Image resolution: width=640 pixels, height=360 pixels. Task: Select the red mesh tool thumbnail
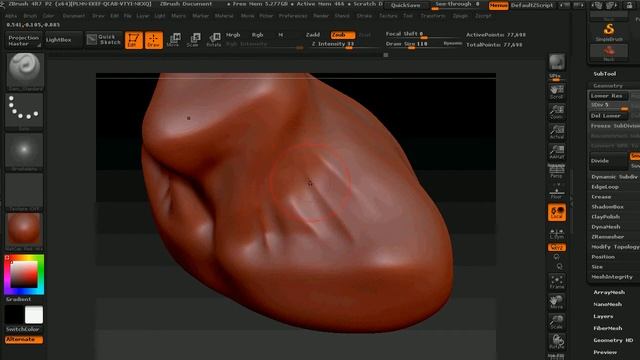(x=609, y=53)
